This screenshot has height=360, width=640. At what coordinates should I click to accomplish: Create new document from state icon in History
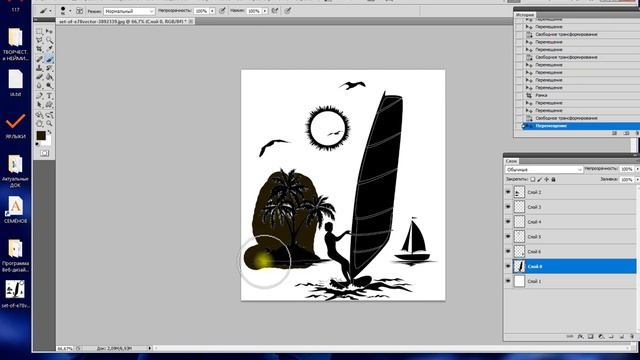coord(614,133)
